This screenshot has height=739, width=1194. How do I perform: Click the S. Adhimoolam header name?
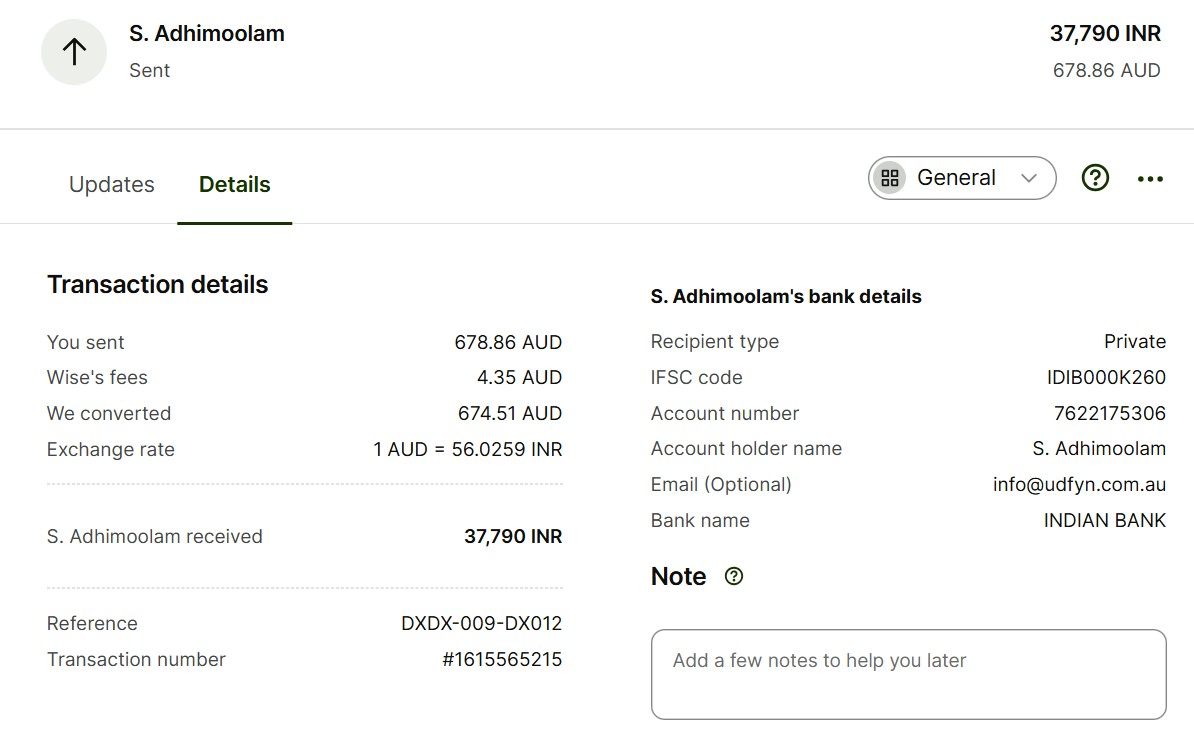(206, 34)
